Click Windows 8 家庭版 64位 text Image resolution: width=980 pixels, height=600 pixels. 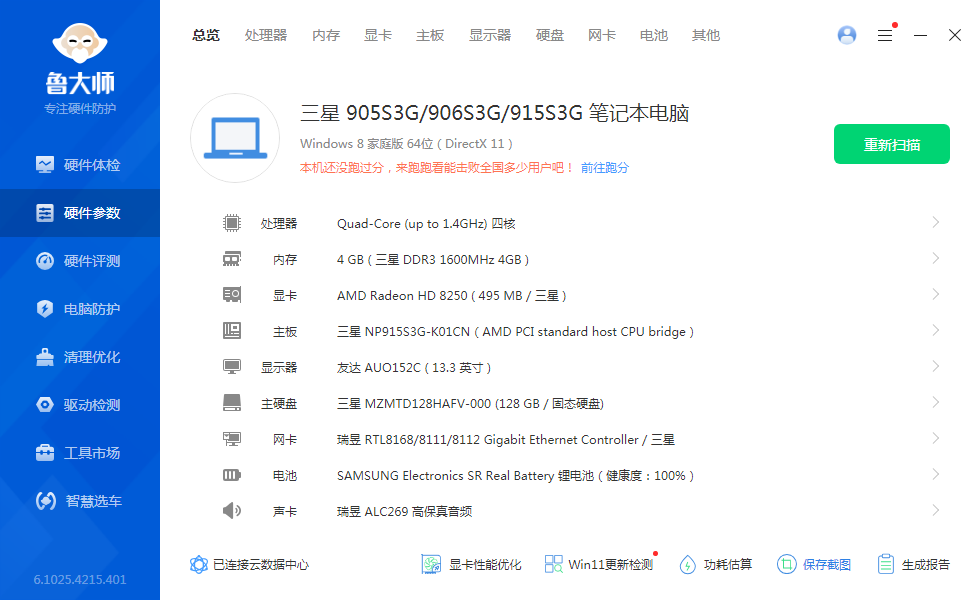[x=406, y=144]
